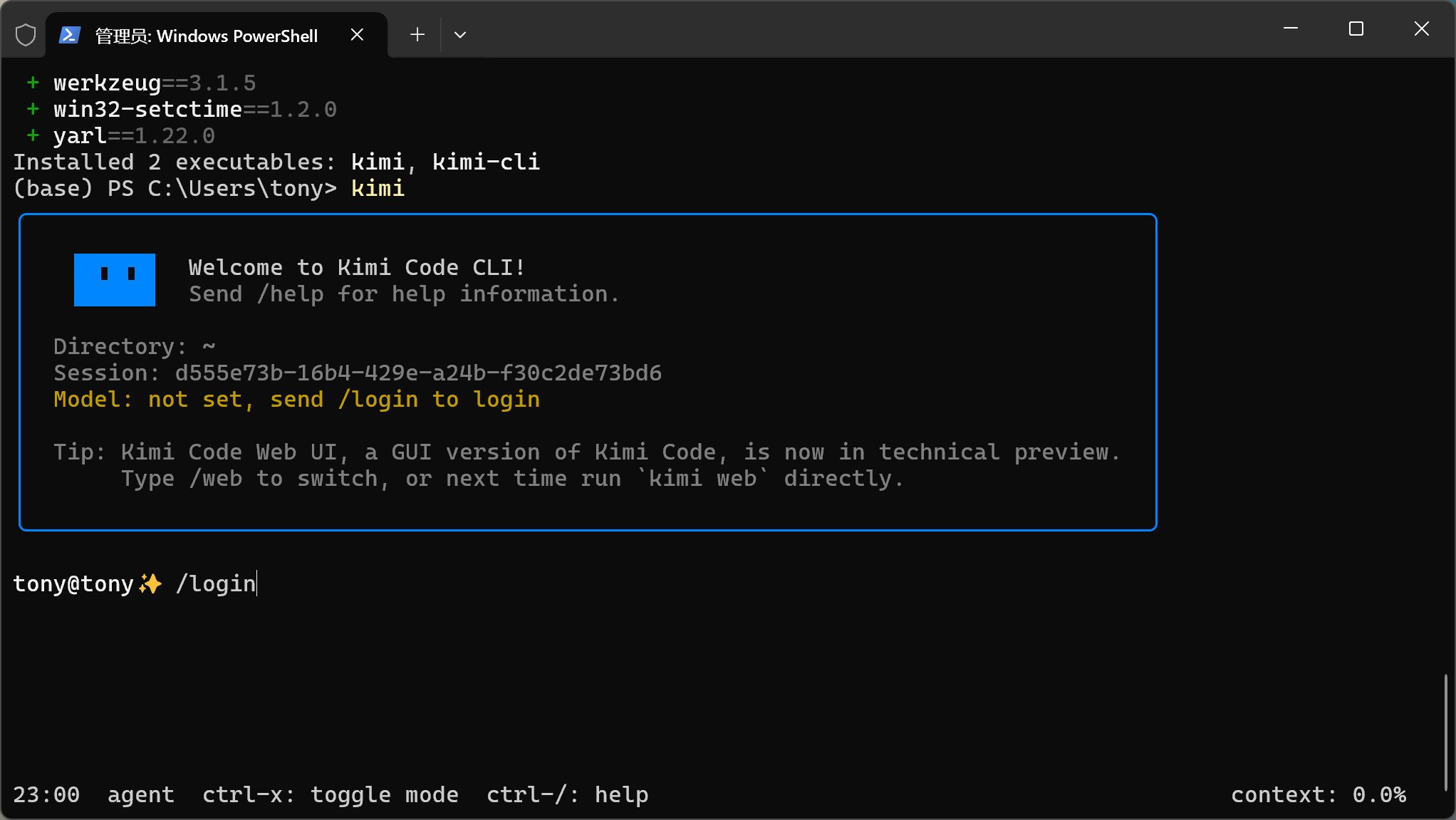Click the 23:00 clock in status bar
This screenshot has height=820, width=1456.
(46, 794)
